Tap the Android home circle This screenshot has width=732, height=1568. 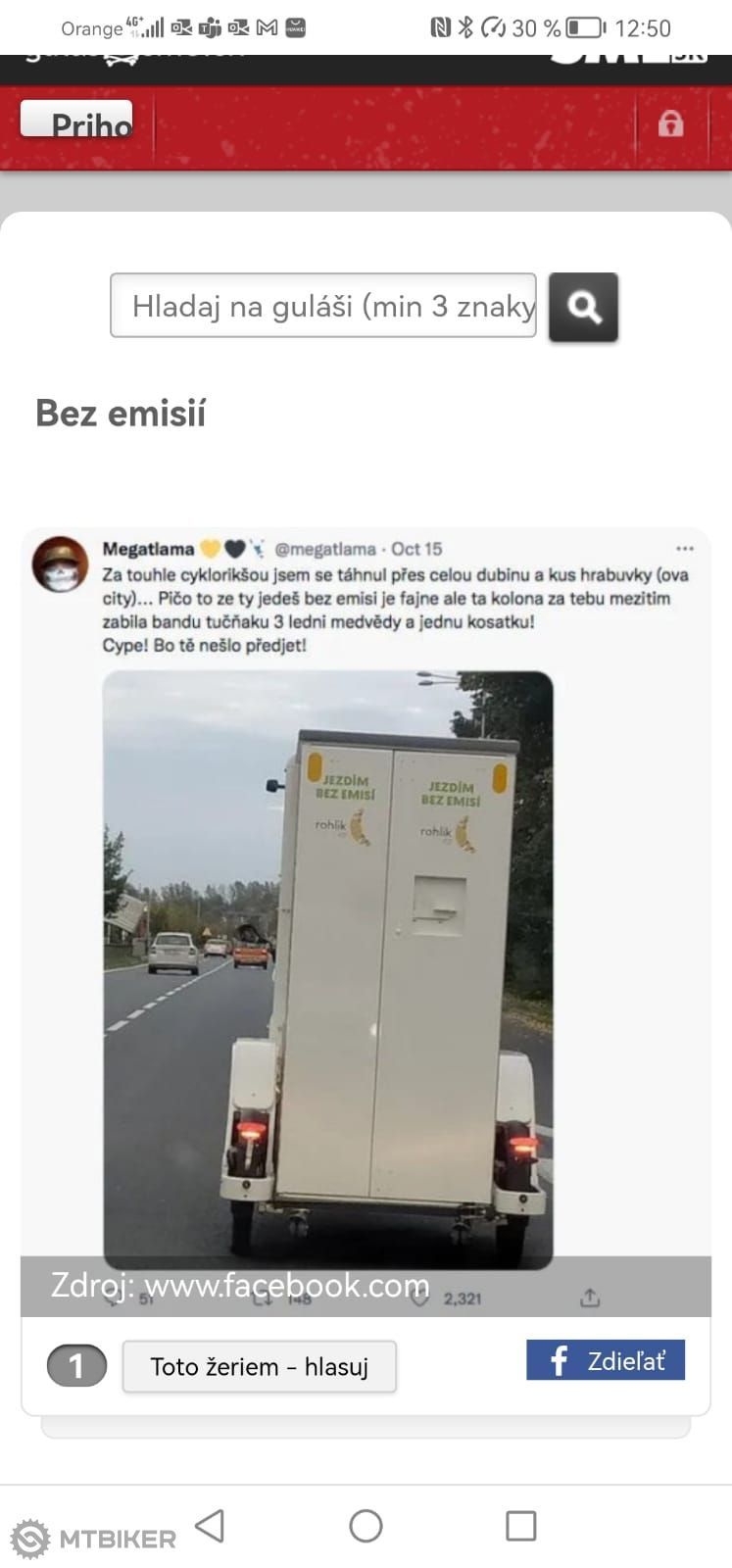point(366,1525)
